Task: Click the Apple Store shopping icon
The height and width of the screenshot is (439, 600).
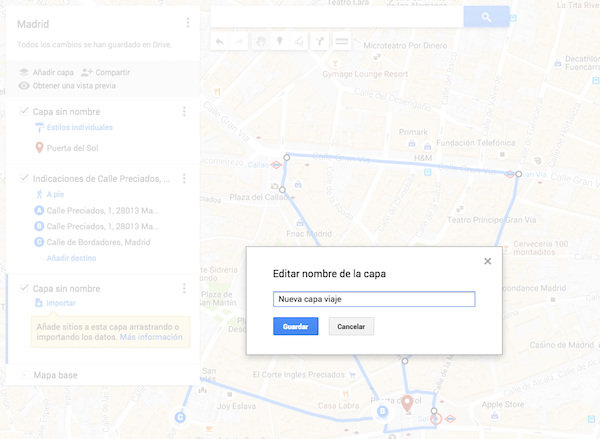Action: (495, 415)
